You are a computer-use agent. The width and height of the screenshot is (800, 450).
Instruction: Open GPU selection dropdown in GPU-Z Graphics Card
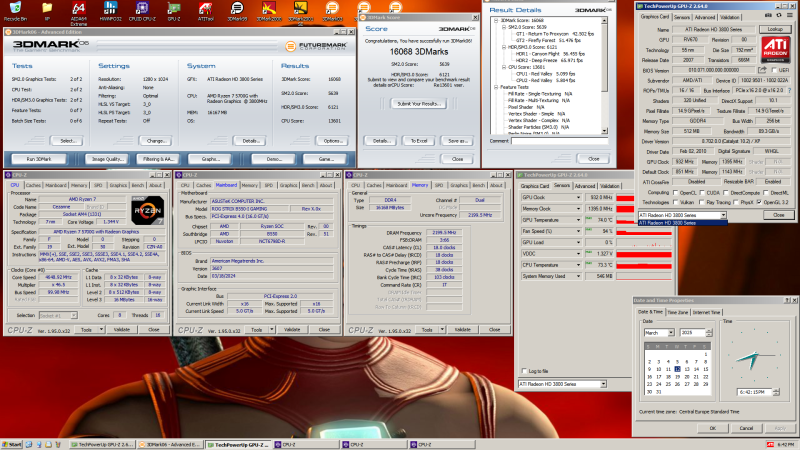(723, 215)
